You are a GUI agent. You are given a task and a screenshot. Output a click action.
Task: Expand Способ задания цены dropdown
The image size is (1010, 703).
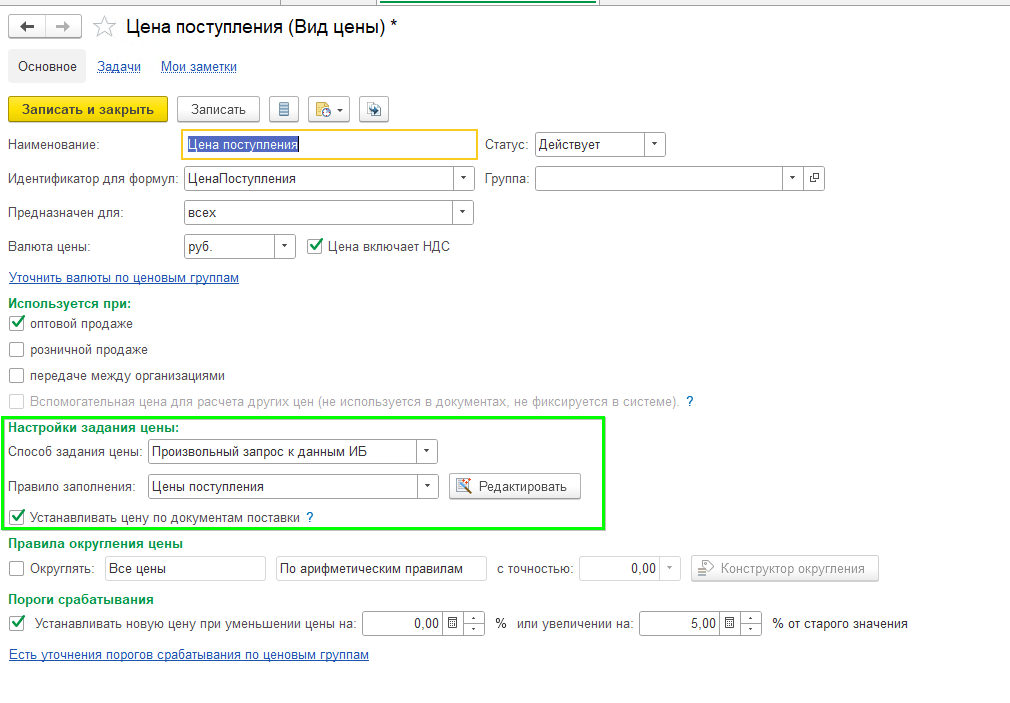tap(426, 451)
